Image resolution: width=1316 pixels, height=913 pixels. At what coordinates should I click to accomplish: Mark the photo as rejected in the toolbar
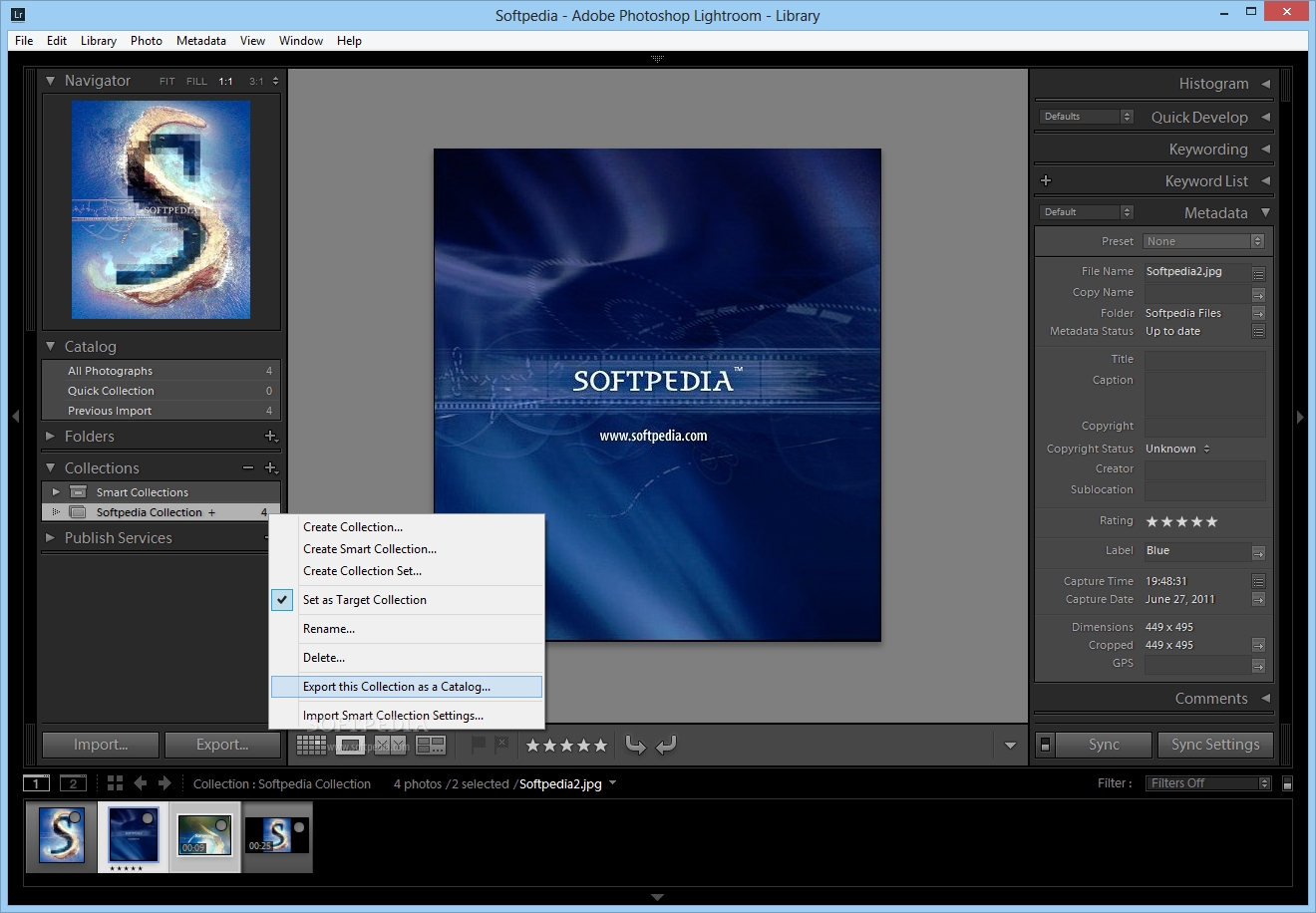pyautogui.click(x=501, y=745)
